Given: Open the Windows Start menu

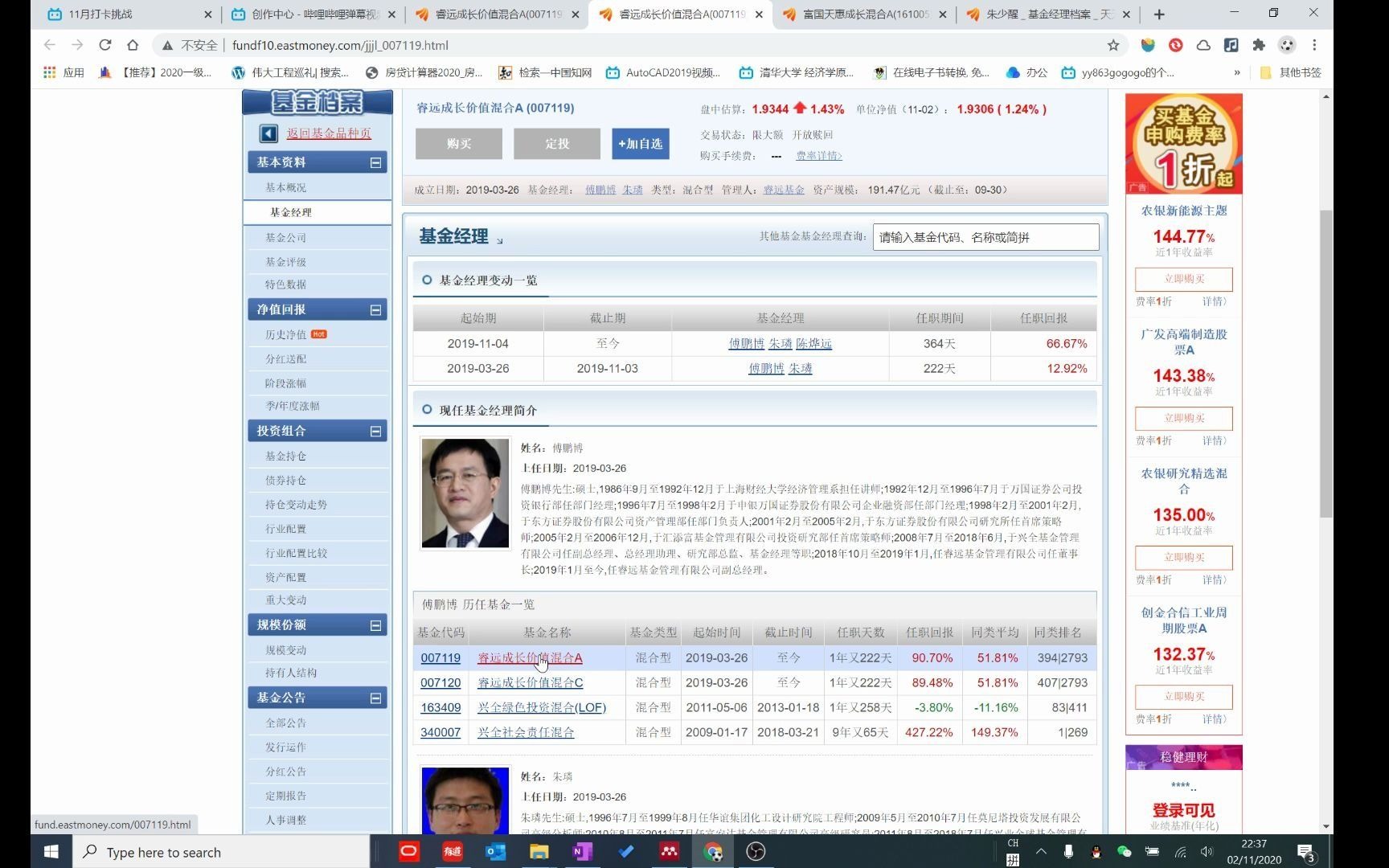Looking at the screenshot, I should tap(51, 852).
